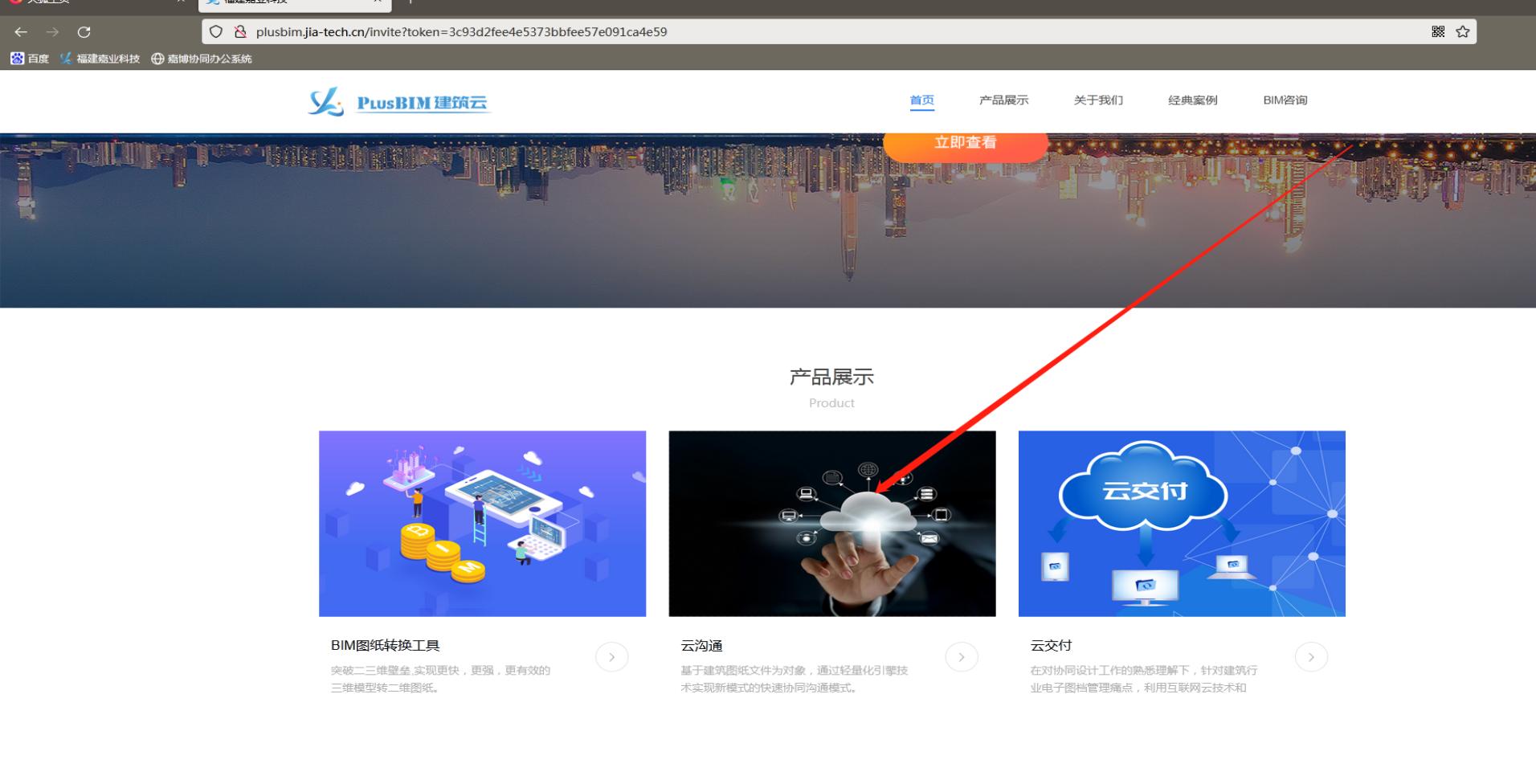Bookmark this page with star icon

click(x=1463, y=32)
